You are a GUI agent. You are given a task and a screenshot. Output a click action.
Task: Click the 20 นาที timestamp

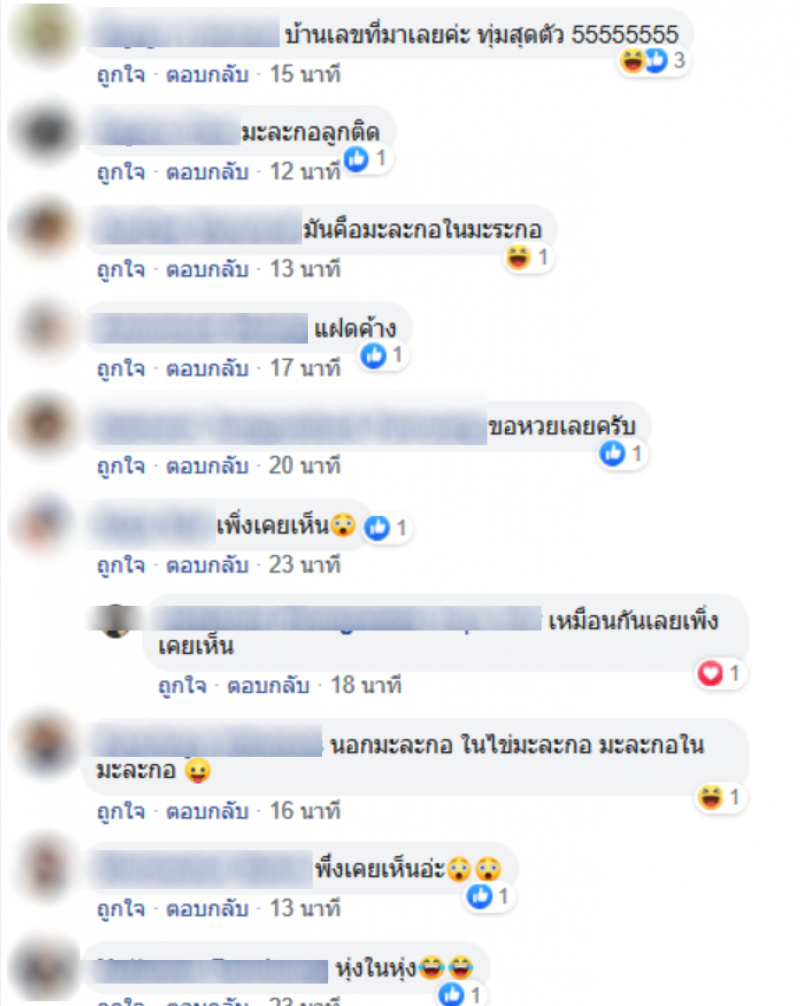pos(305,466)
